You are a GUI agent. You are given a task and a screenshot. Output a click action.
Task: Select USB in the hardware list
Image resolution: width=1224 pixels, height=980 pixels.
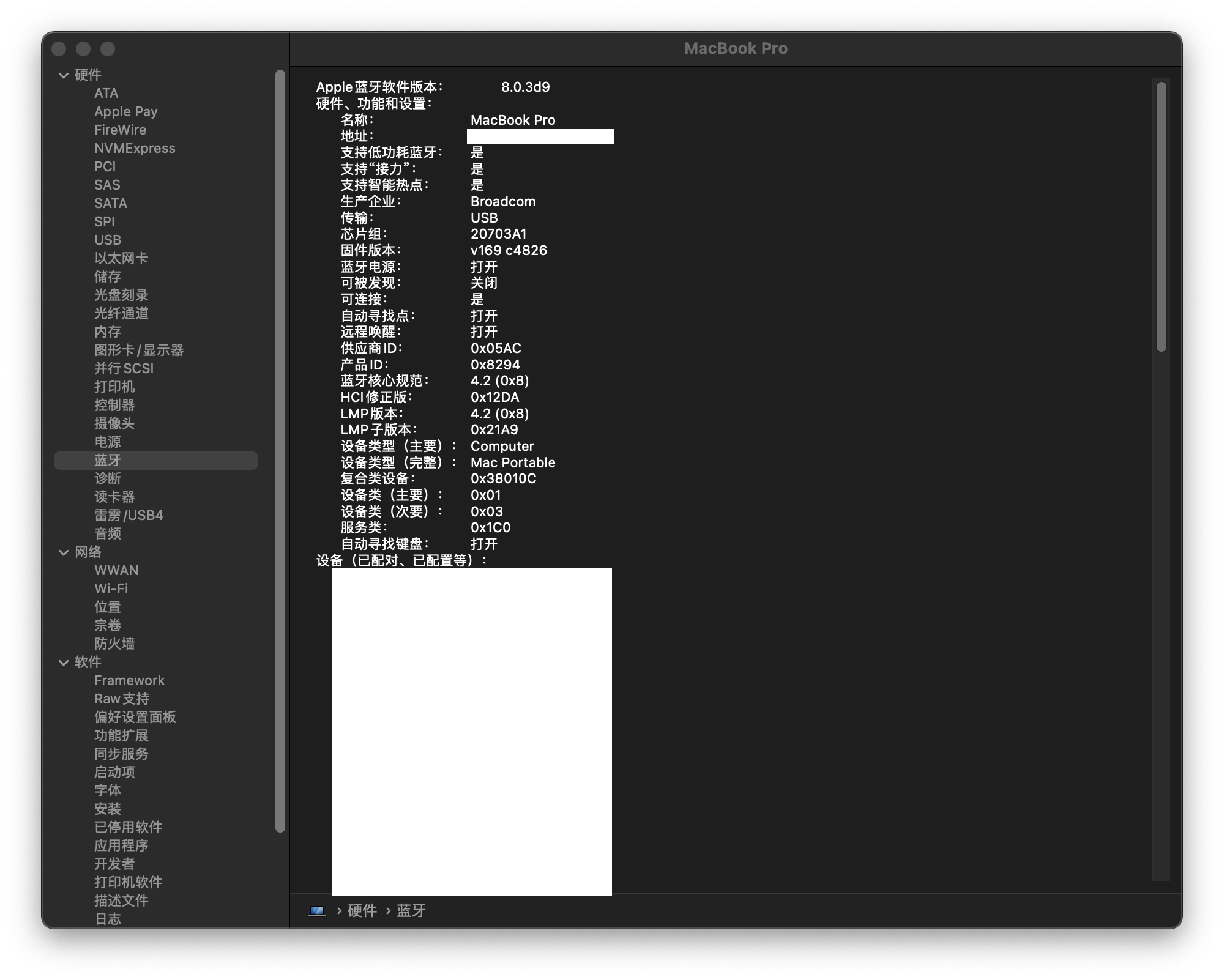tap(108, 240)
